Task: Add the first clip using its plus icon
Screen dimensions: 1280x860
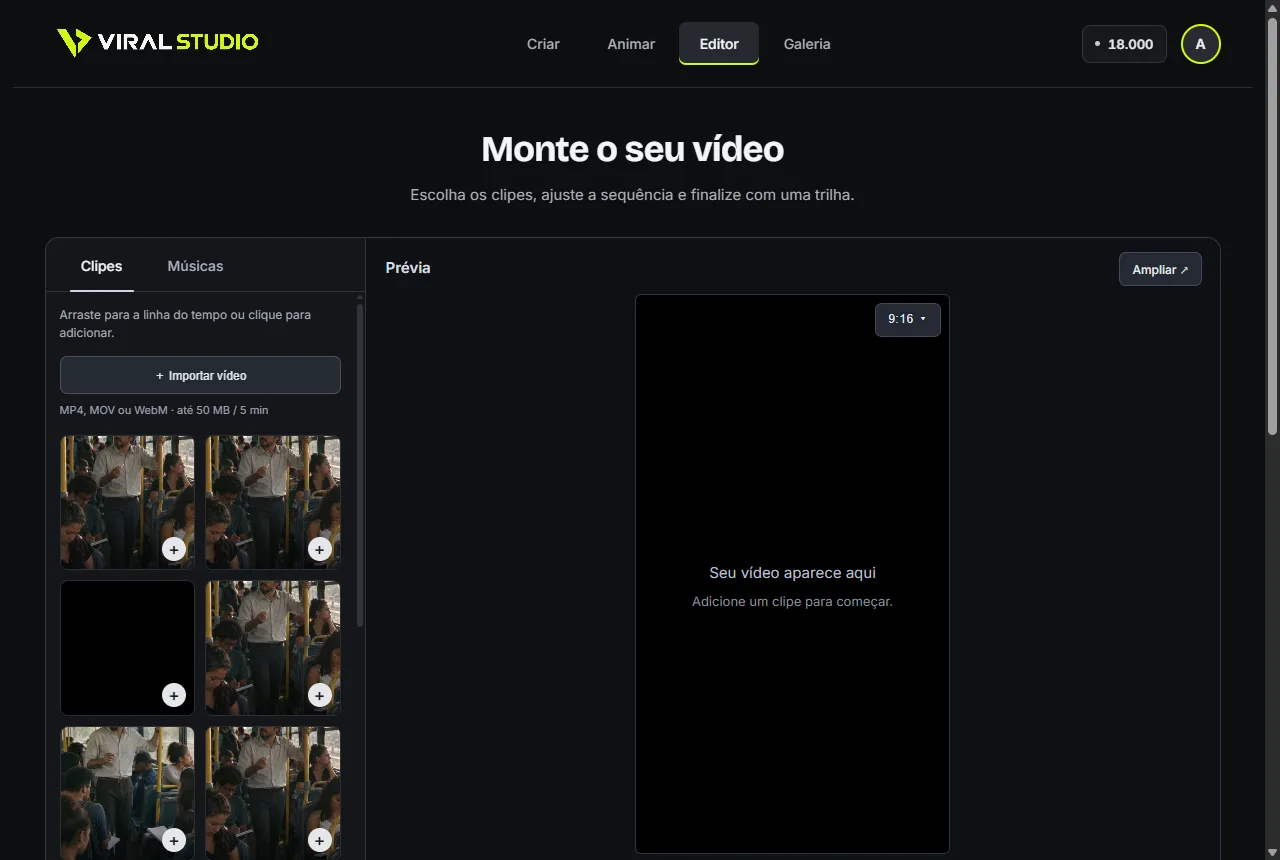Action: (x=174, y=550)
